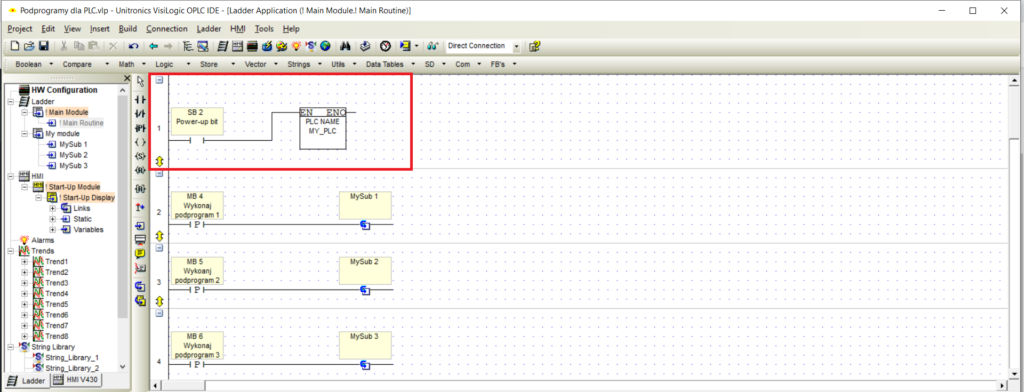The height and width of the screenshot is (392, 1024).
Task: Collapse My module tree node
Action: pos(25,133)
